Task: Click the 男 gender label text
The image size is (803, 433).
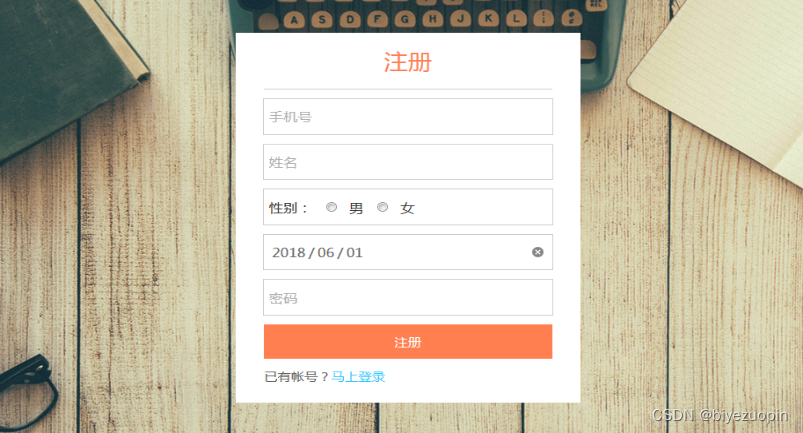Action: (x=356, y=208)
